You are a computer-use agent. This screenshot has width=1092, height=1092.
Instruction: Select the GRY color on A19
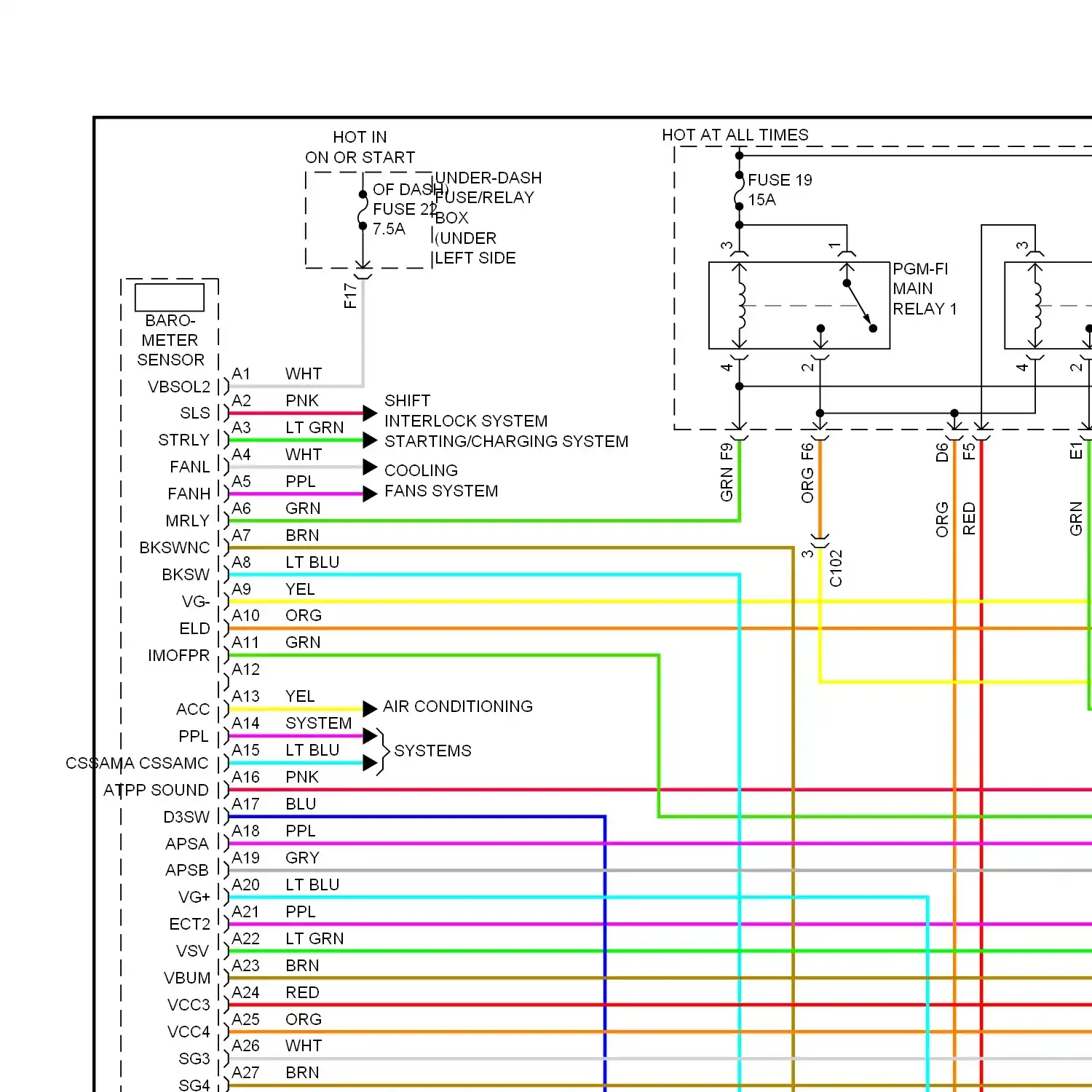click(x=302, y=858)
